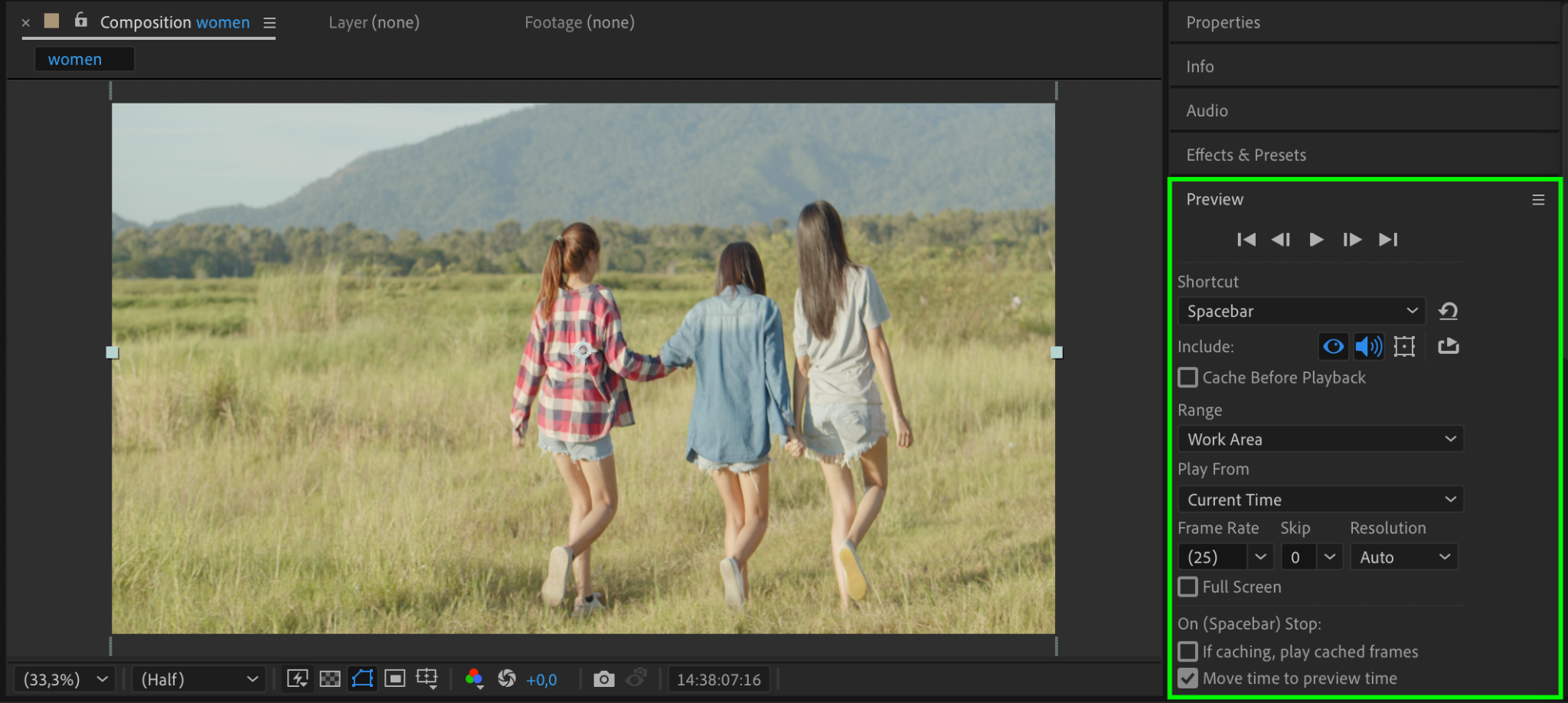Click the composition label color swatch
This screenshot has width=1568, height=703.
tap(52, 21)
